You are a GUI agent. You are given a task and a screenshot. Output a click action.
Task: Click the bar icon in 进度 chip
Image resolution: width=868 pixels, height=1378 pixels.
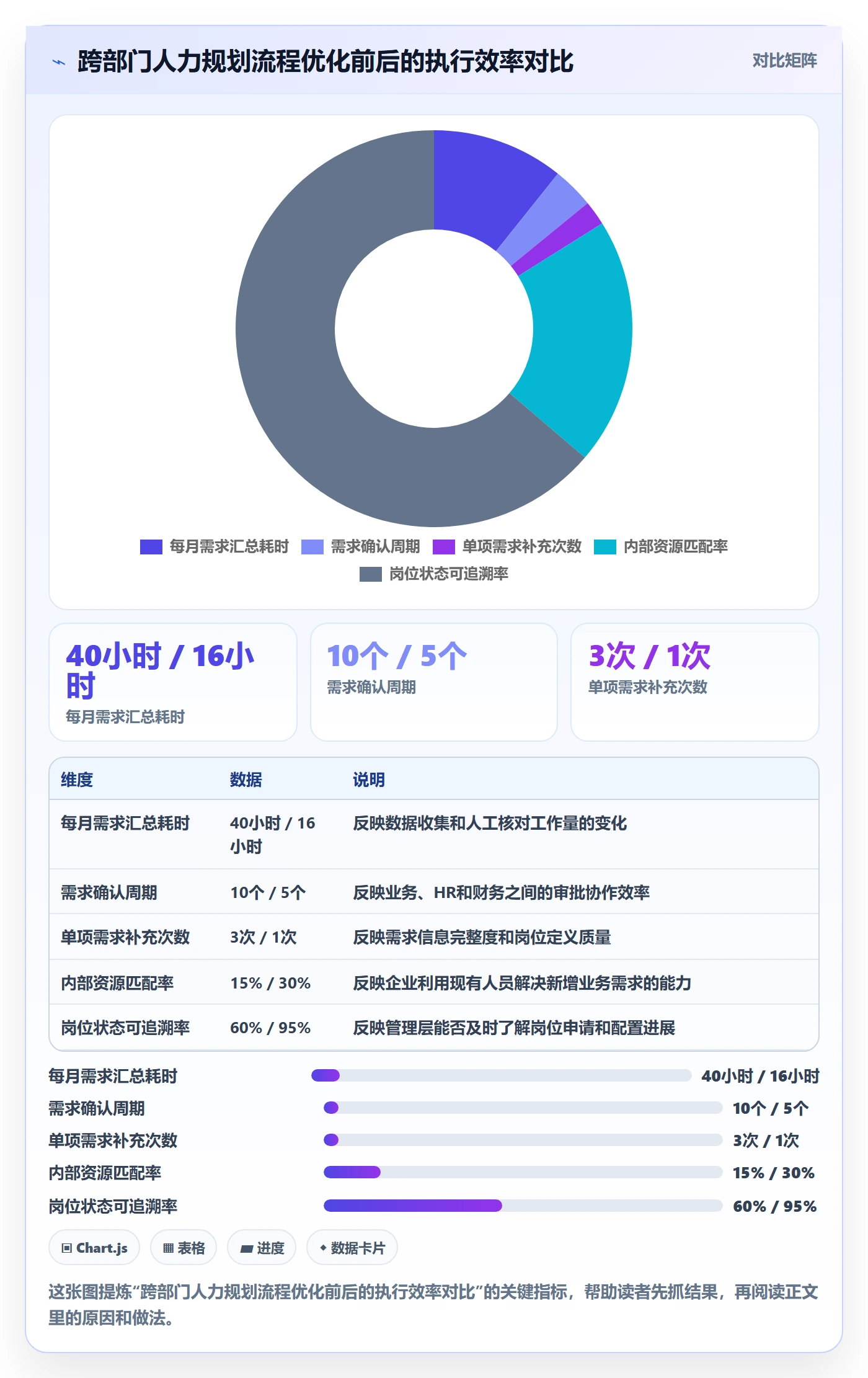tap(247, 1248)
